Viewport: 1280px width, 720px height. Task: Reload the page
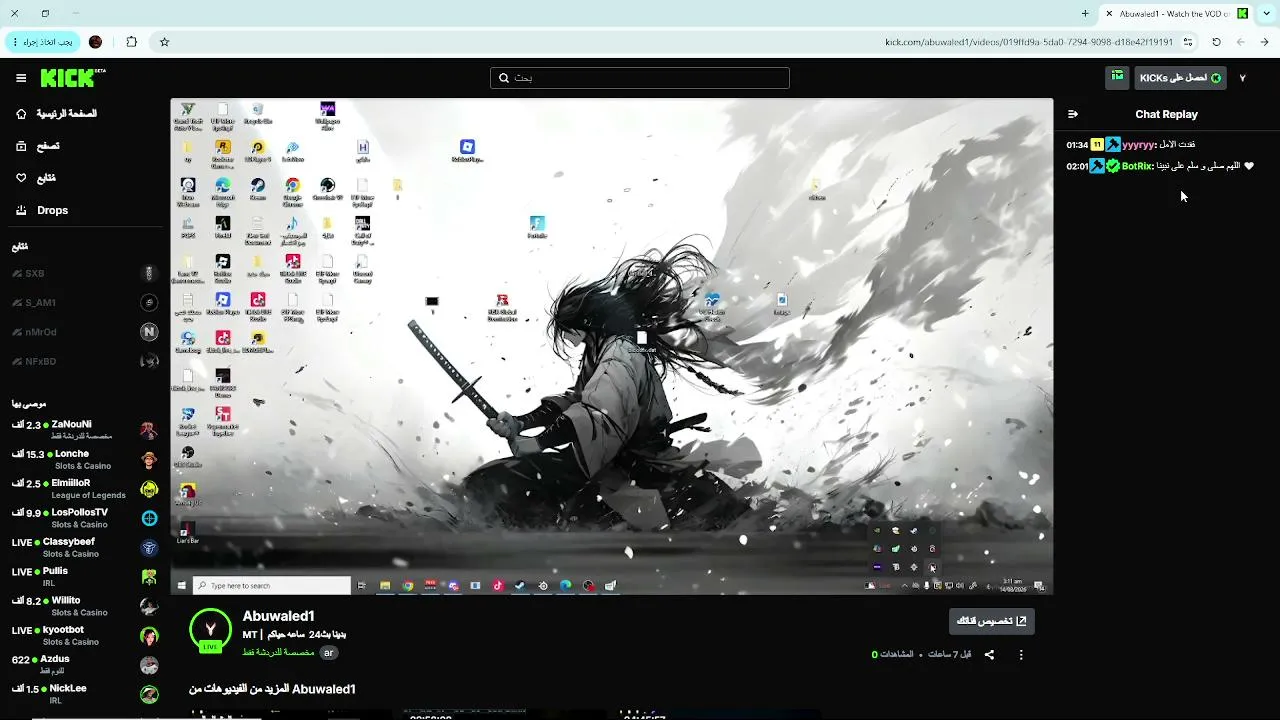1216,42
